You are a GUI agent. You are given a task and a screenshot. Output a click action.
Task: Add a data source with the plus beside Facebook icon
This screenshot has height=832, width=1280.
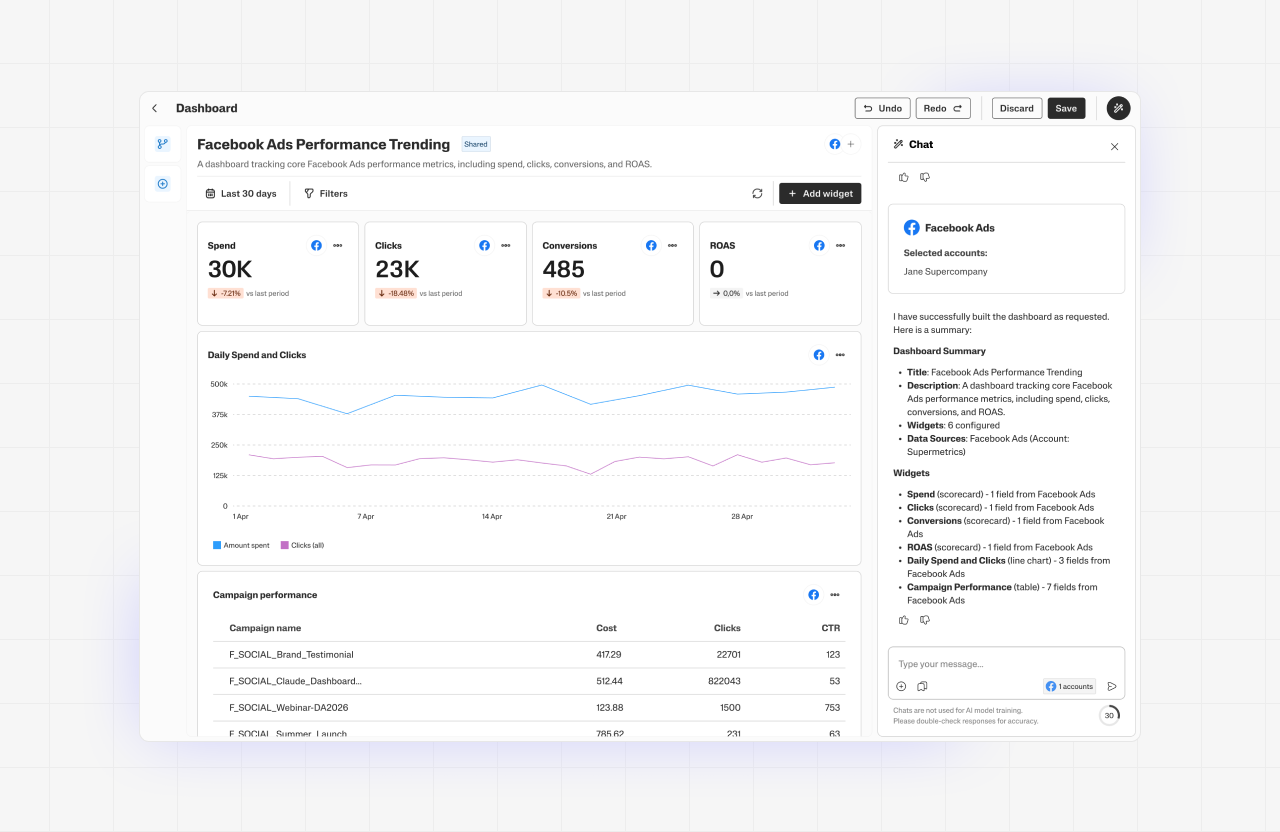851,144
